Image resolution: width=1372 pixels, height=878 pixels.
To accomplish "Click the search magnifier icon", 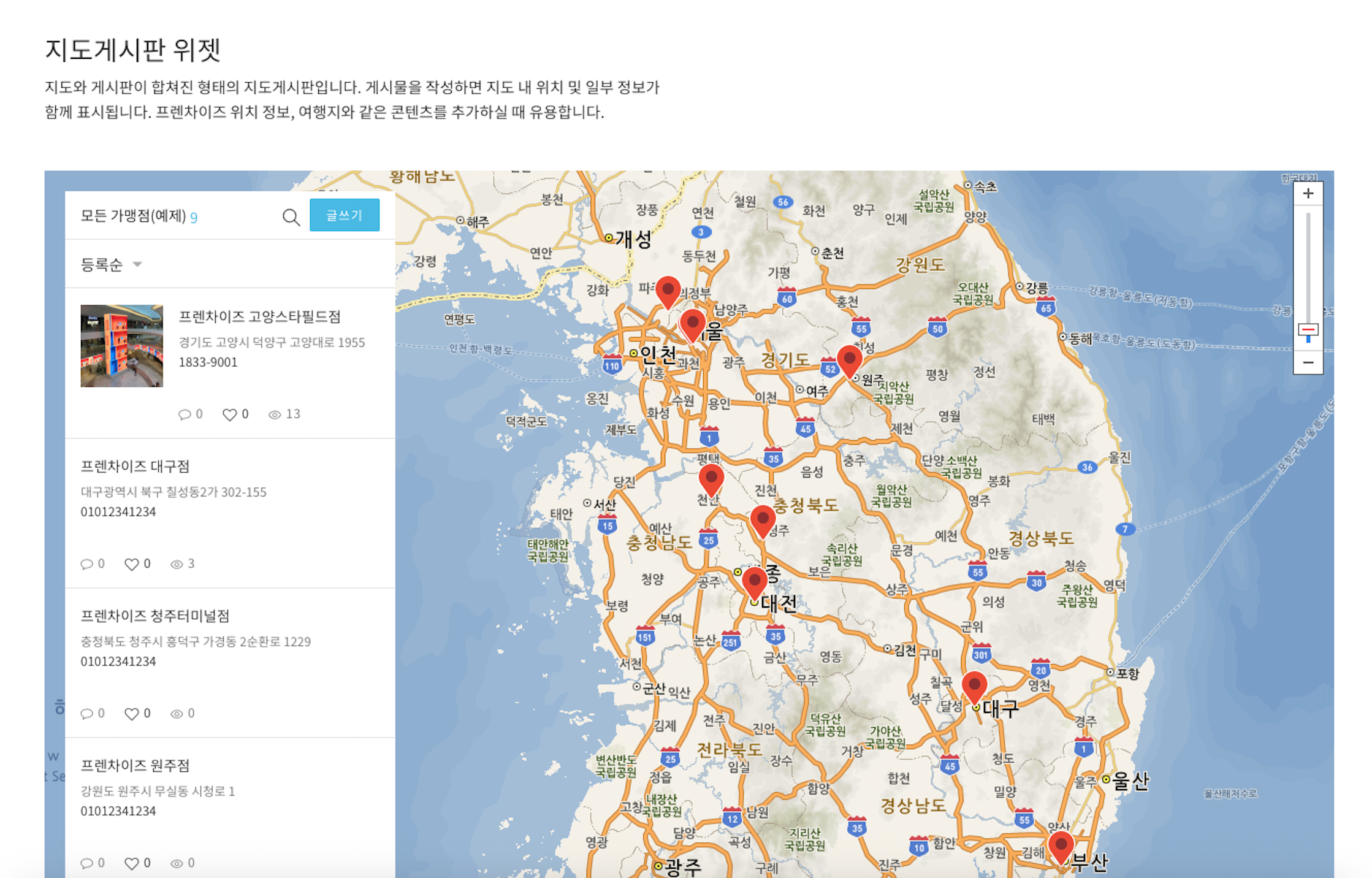I will pos(291,217).
